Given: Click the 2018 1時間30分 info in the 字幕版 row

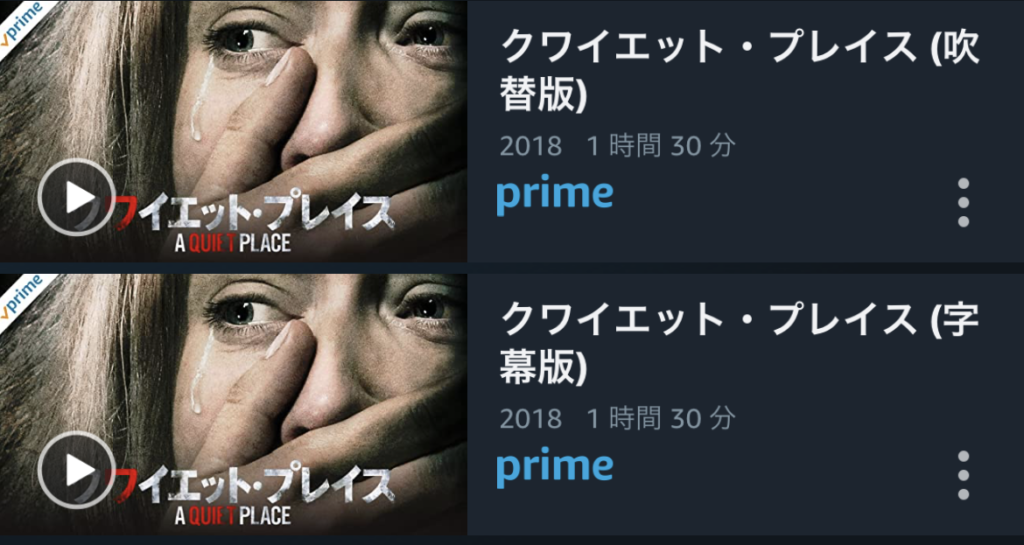Looking at the screenshot, I should [617, 419].
